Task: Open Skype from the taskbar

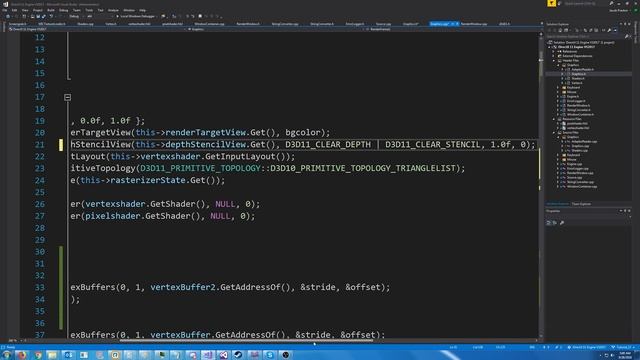Action: [270, 355]
